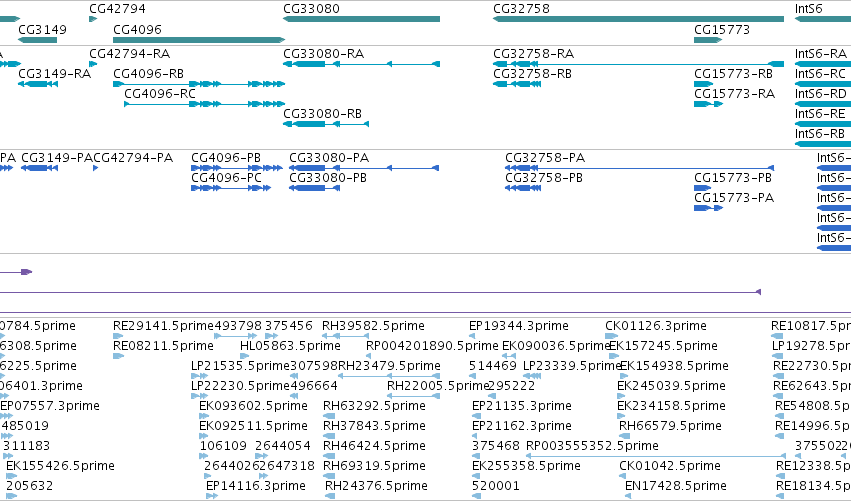Click protein label CG33080-PA

coord(329,158)
